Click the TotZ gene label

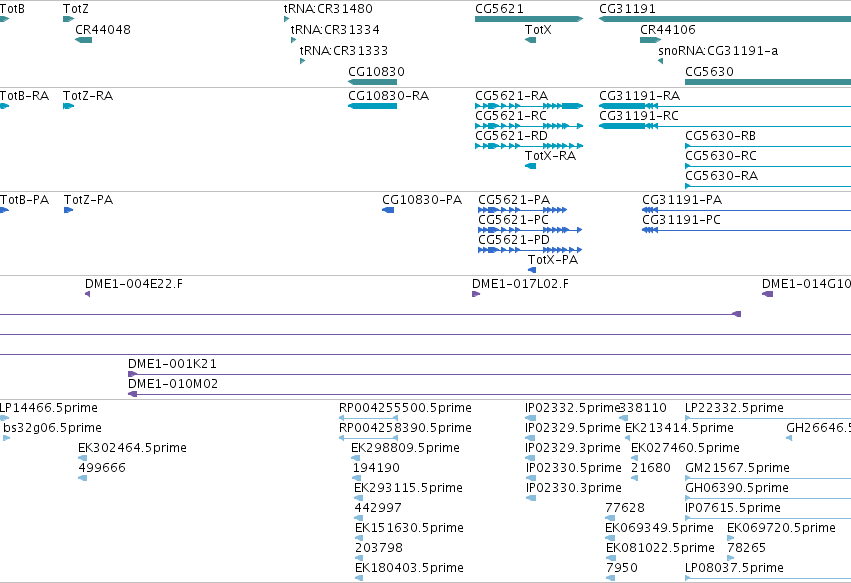pyautogui.click(x=75, y=9)
